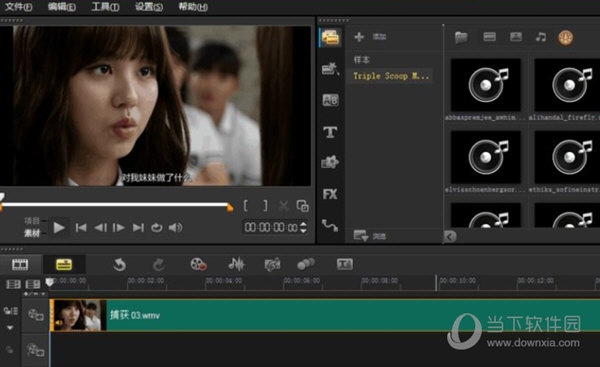Click the orange trim-end marker
This screenshot has width=600, height=367.
[x=230, y=208]
